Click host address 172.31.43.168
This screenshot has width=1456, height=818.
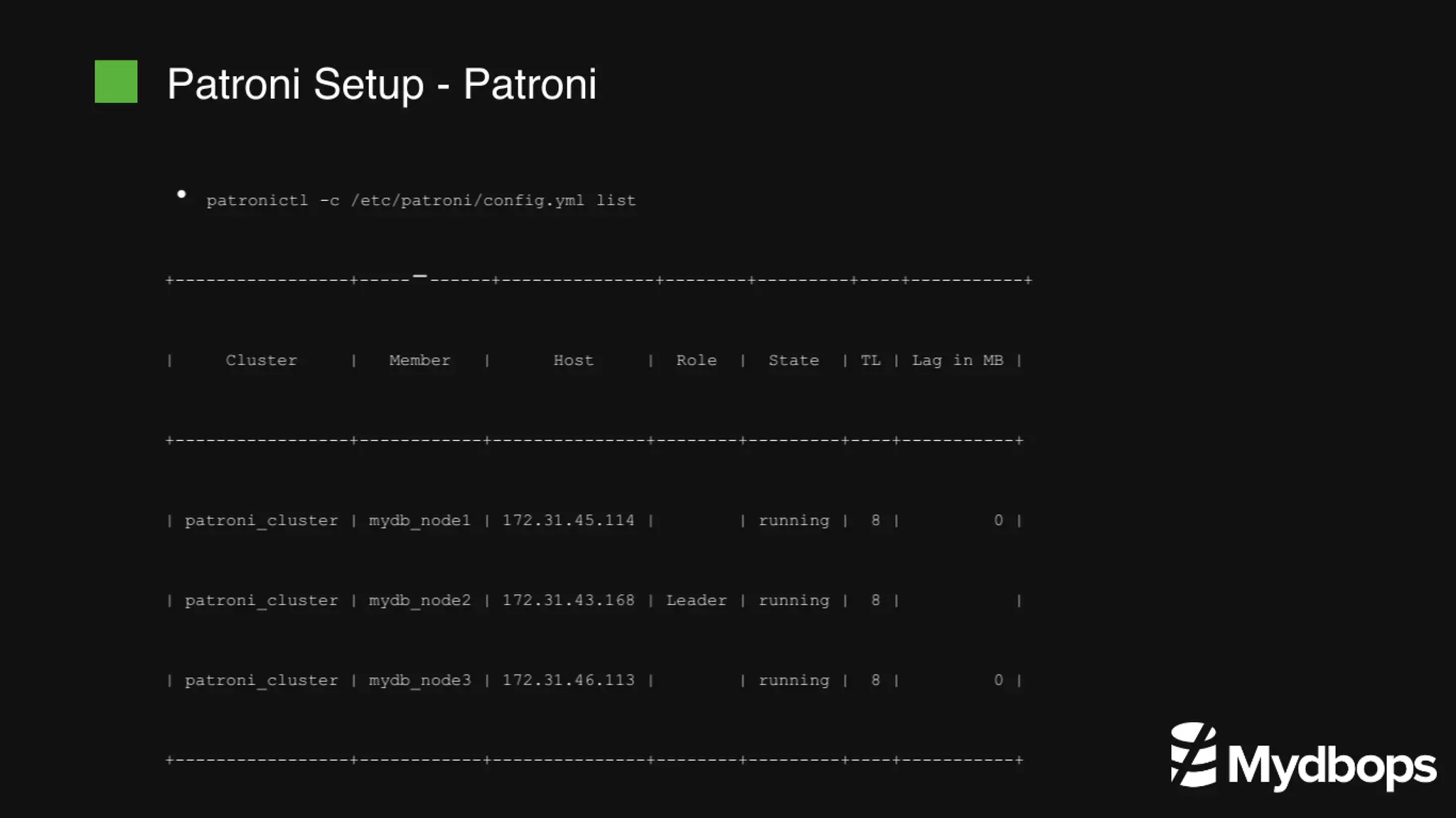pos(568,601)
